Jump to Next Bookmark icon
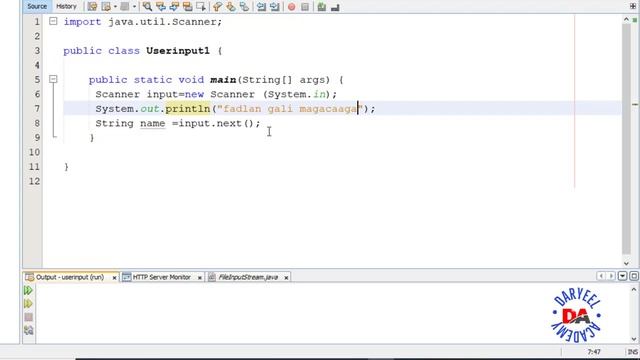Screen dimensions: 640x360 [x=231, y=7]
